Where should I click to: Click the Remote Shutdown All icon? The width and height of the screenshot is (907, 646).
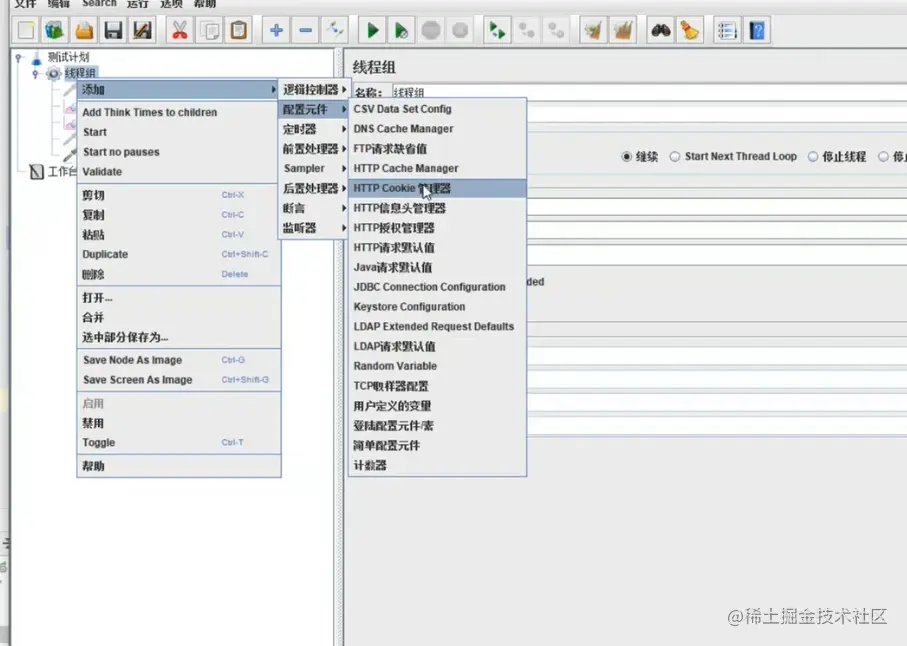tap(556, 30)
